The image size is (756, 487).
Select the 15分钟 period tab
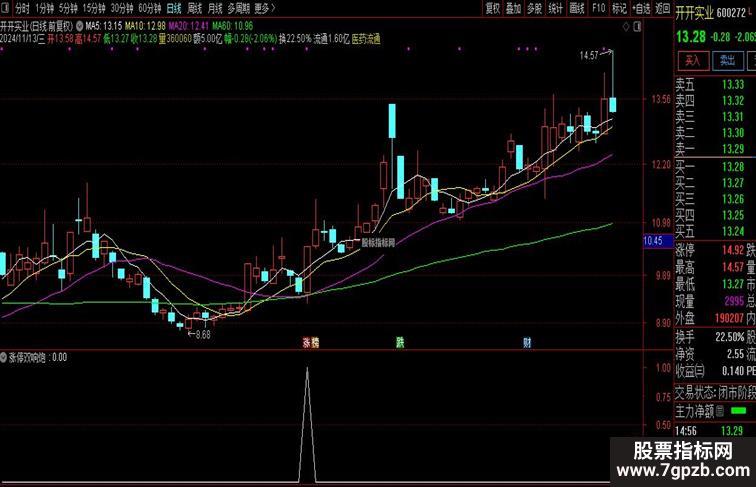(x=94, y=8)
